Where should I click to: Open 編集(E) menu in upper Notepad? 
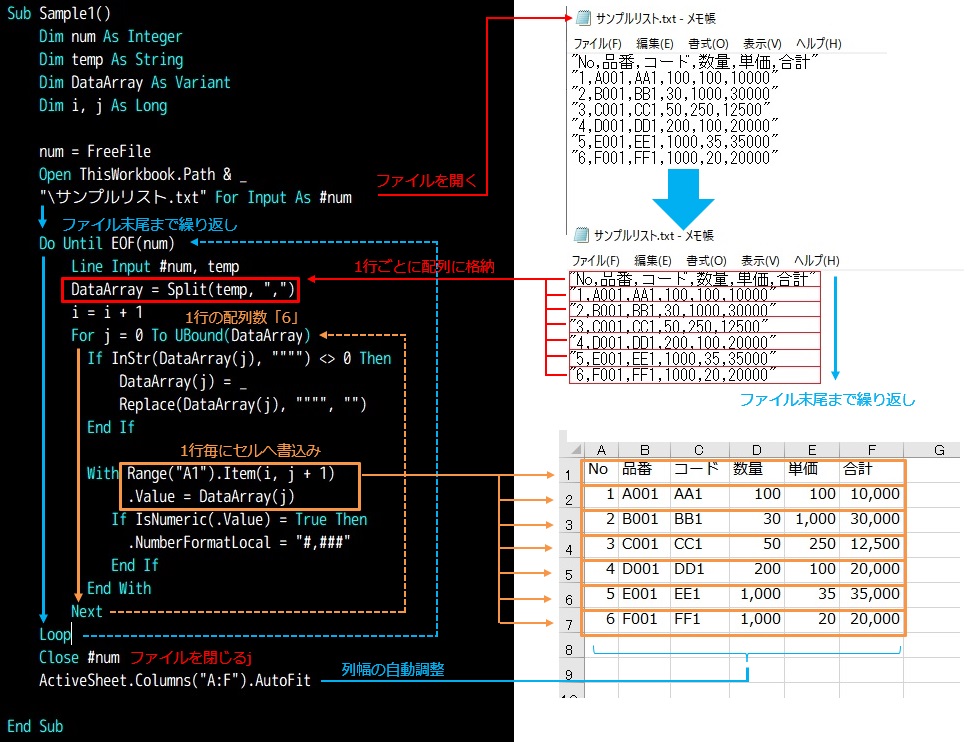[655, 43]
